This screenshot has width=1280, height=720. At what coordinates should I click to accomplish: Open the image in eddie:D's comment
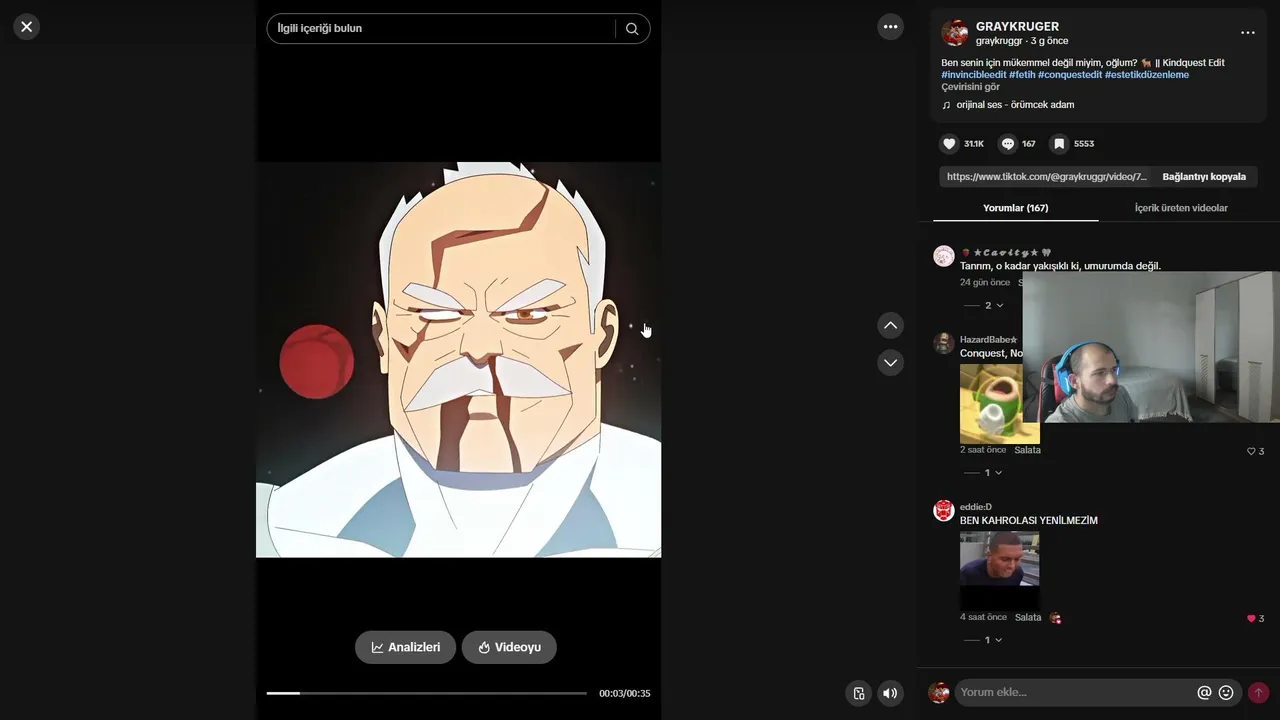(1000, 571)
